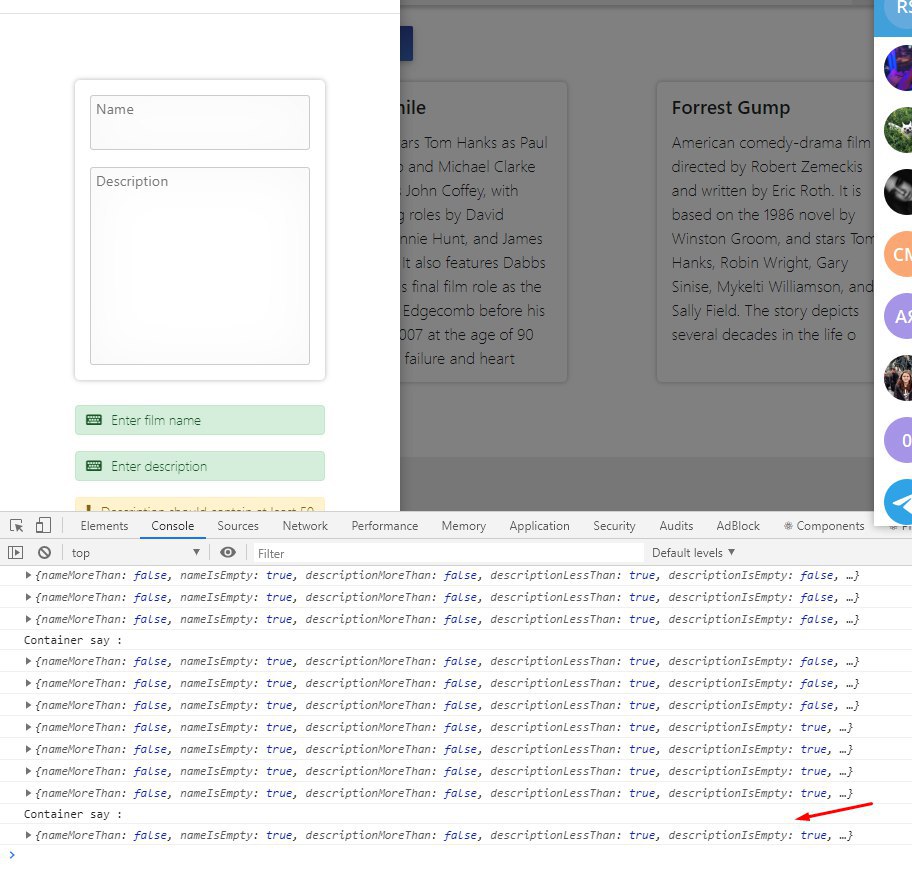Select the Console tab
The image size is (912, 871).
[173, 526]
